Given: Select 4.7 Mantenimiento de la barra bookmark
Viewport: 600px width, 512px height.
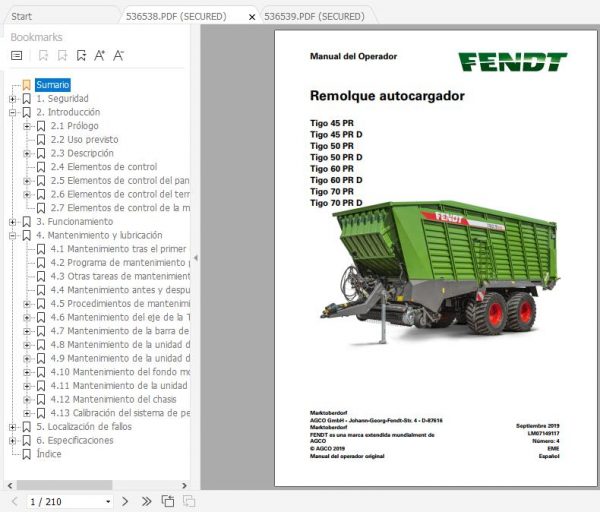Looking at the screenshot, I should tap(120, 331).
